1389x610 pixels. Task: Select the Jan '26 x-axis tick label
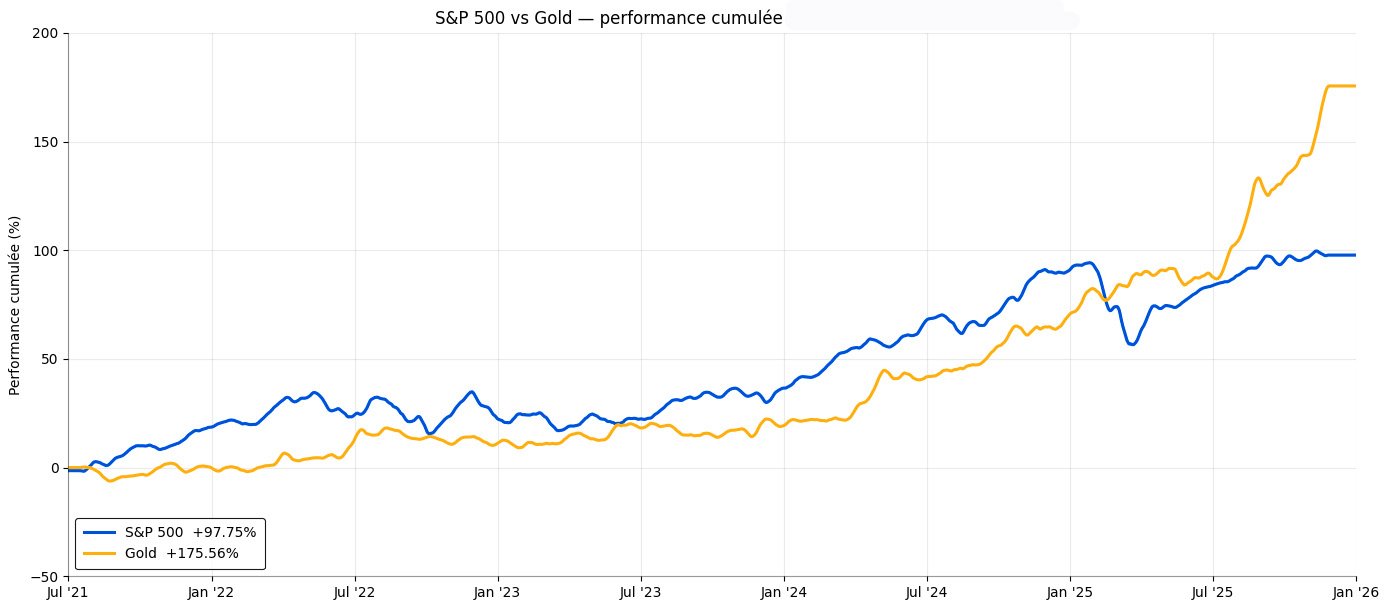point(1356,592)
